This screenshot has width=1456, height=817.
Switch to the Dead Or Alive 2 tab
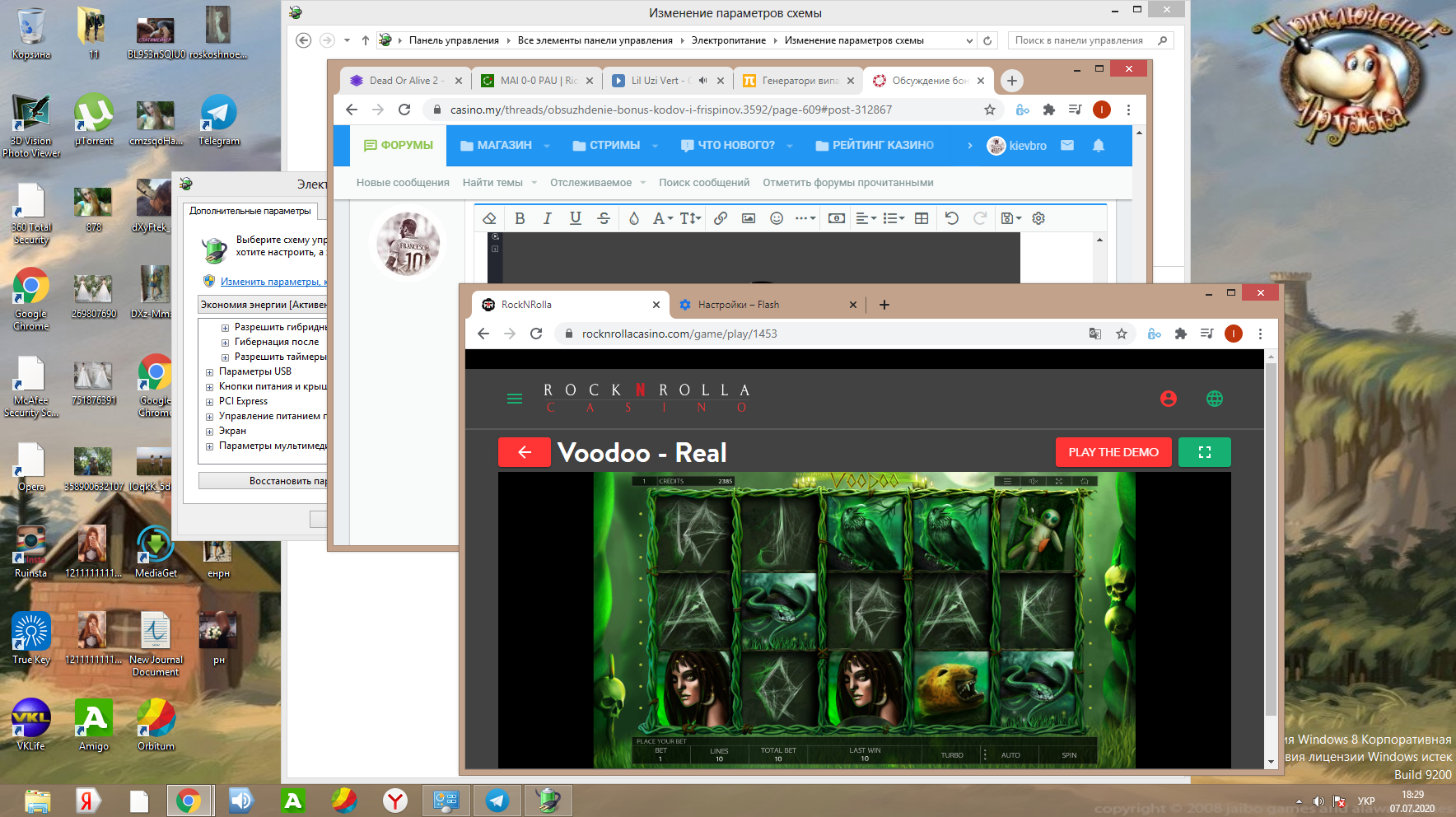(406, 81)
